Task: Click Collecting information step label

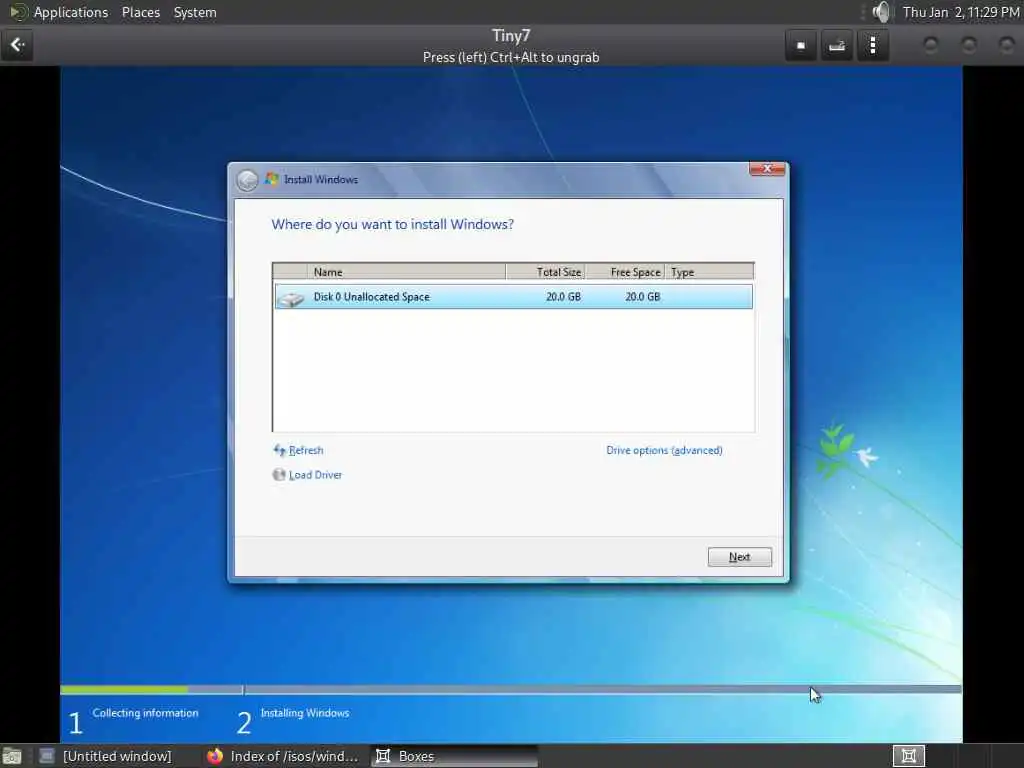Action: click(x=145, y=713)
